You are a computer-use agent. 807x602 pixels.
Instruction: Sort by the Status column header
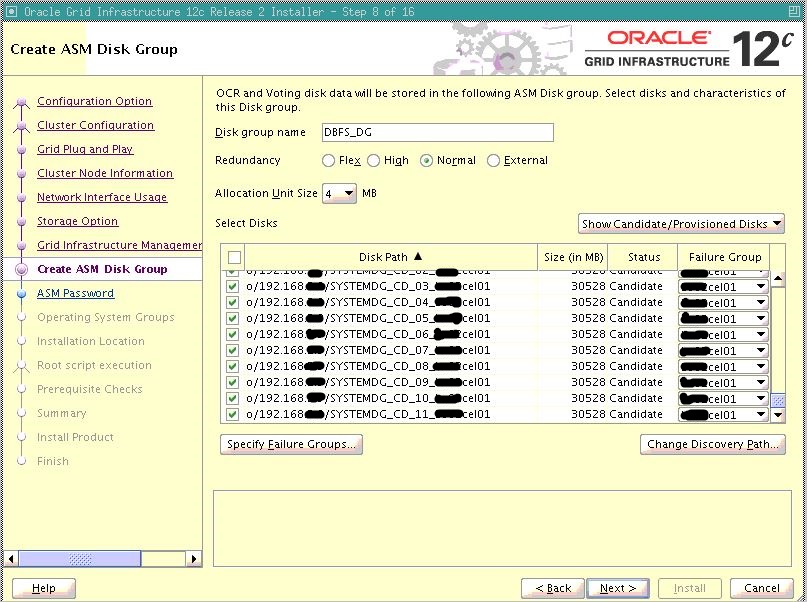click(643, 257)
